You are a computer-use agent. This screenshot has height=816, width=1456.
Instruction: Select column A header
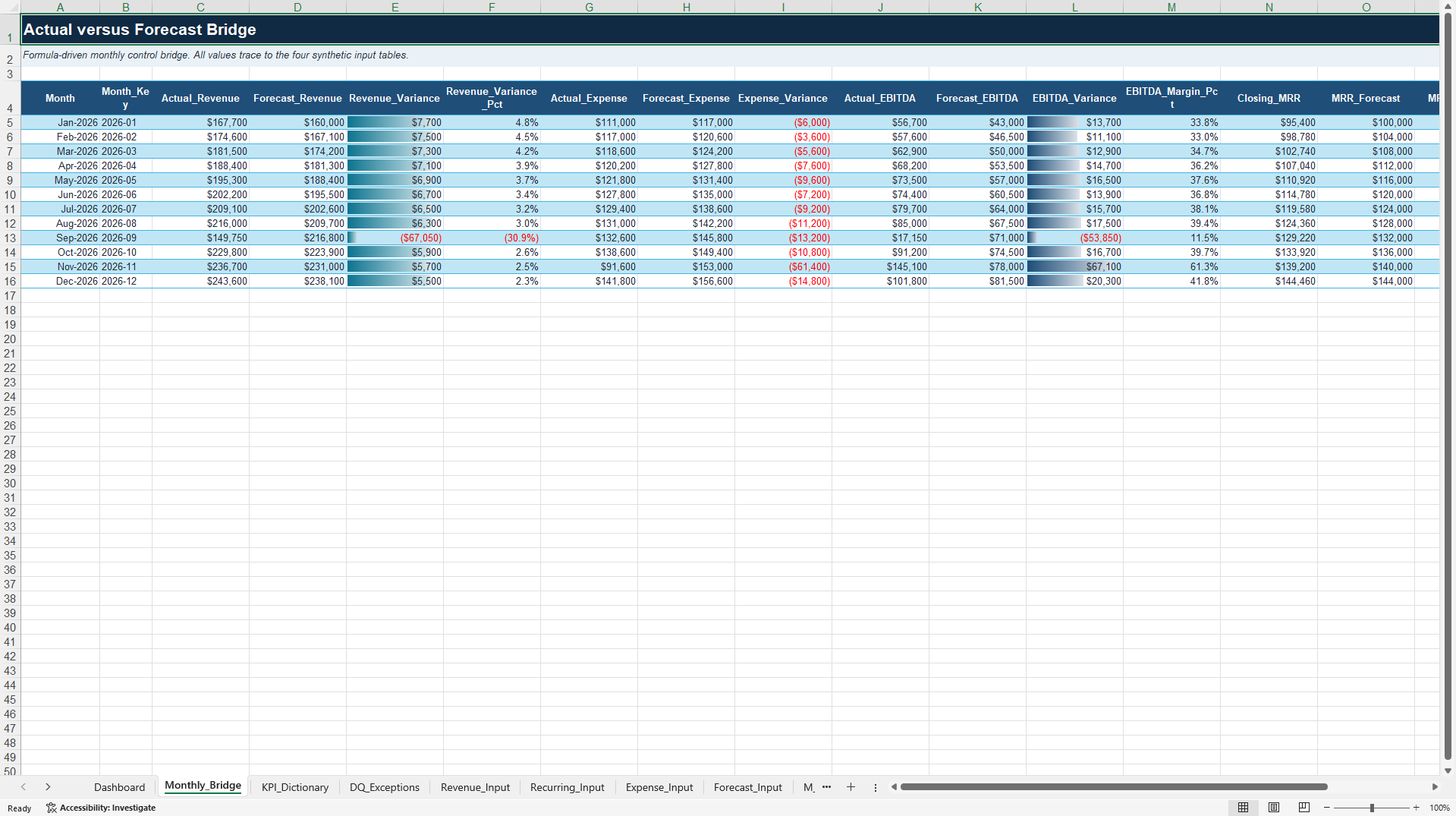(60, 7)
